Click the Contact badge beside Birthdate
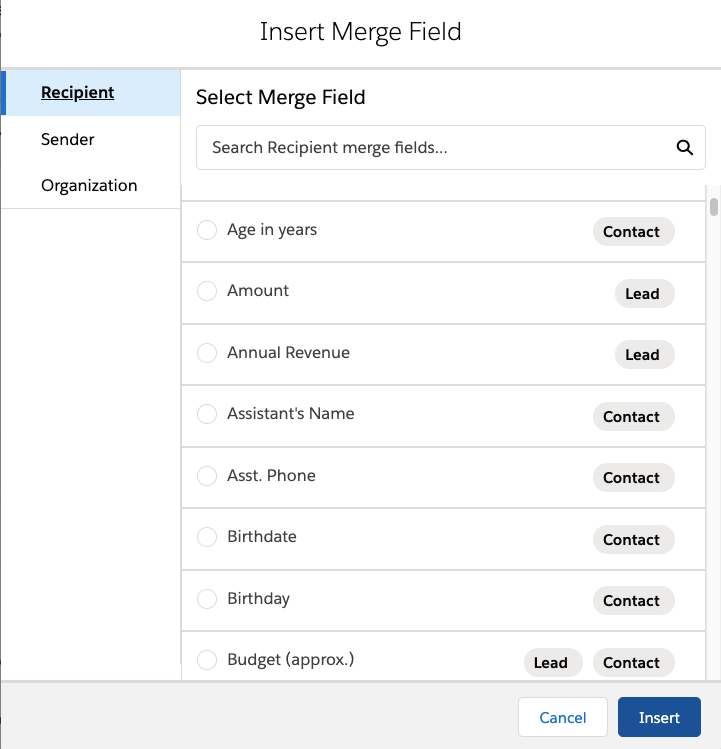The image size is (721, 749). pyautogui.click(x=631, y=540)
